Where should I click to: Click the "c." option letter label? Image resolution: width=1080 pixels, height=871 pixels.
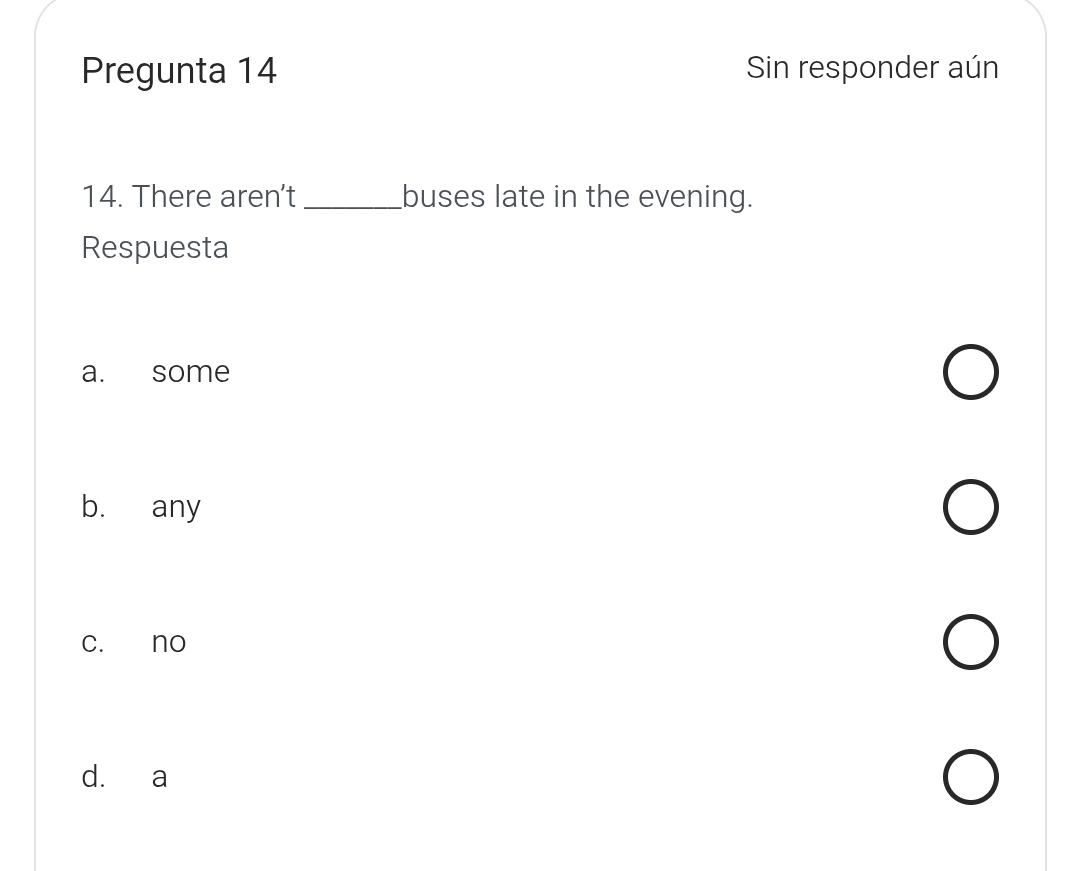pos(93,643)
